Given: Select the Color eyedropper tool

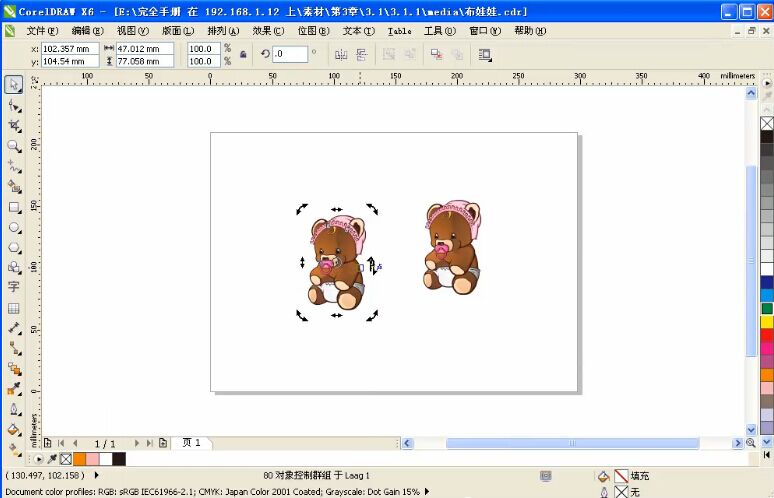Looking at the screenshot, I should coord(14,389).
